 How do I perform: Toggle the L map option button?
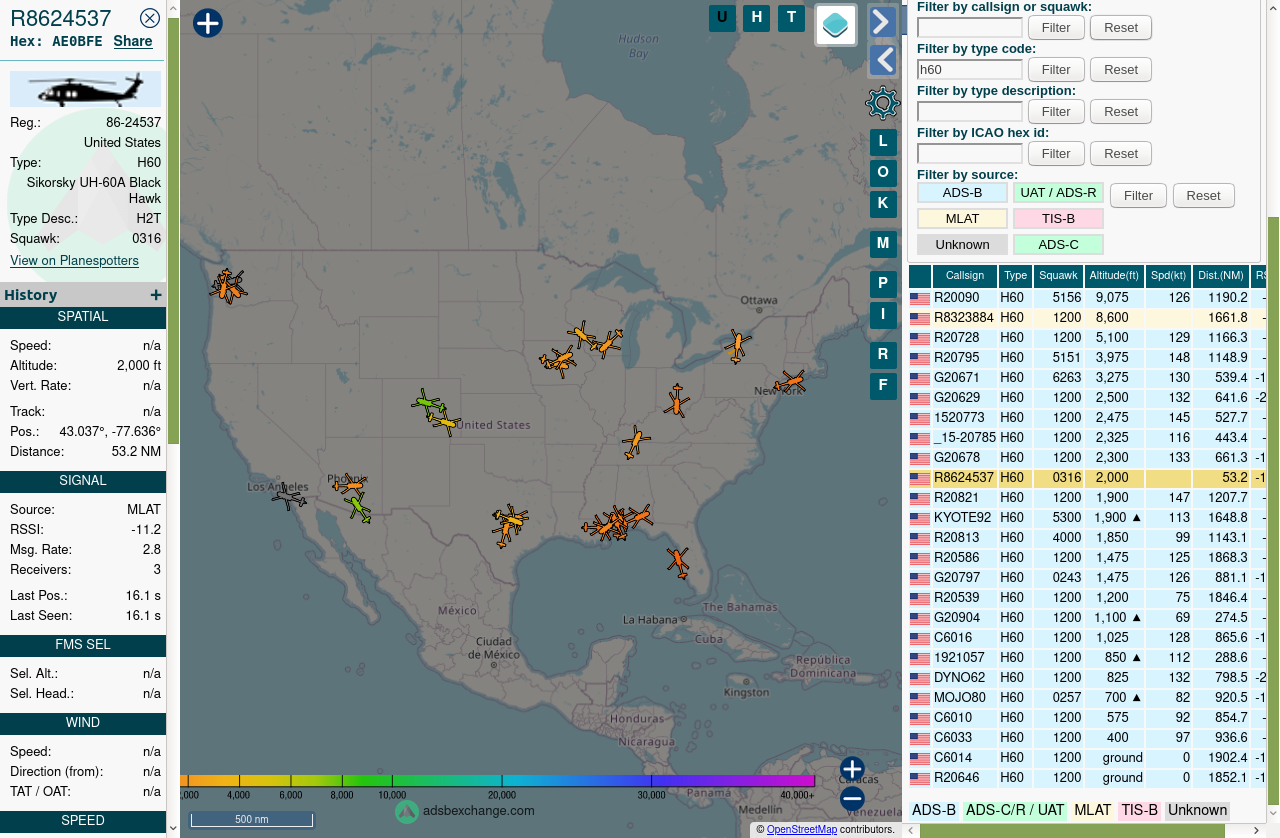(x=883, y=142)
